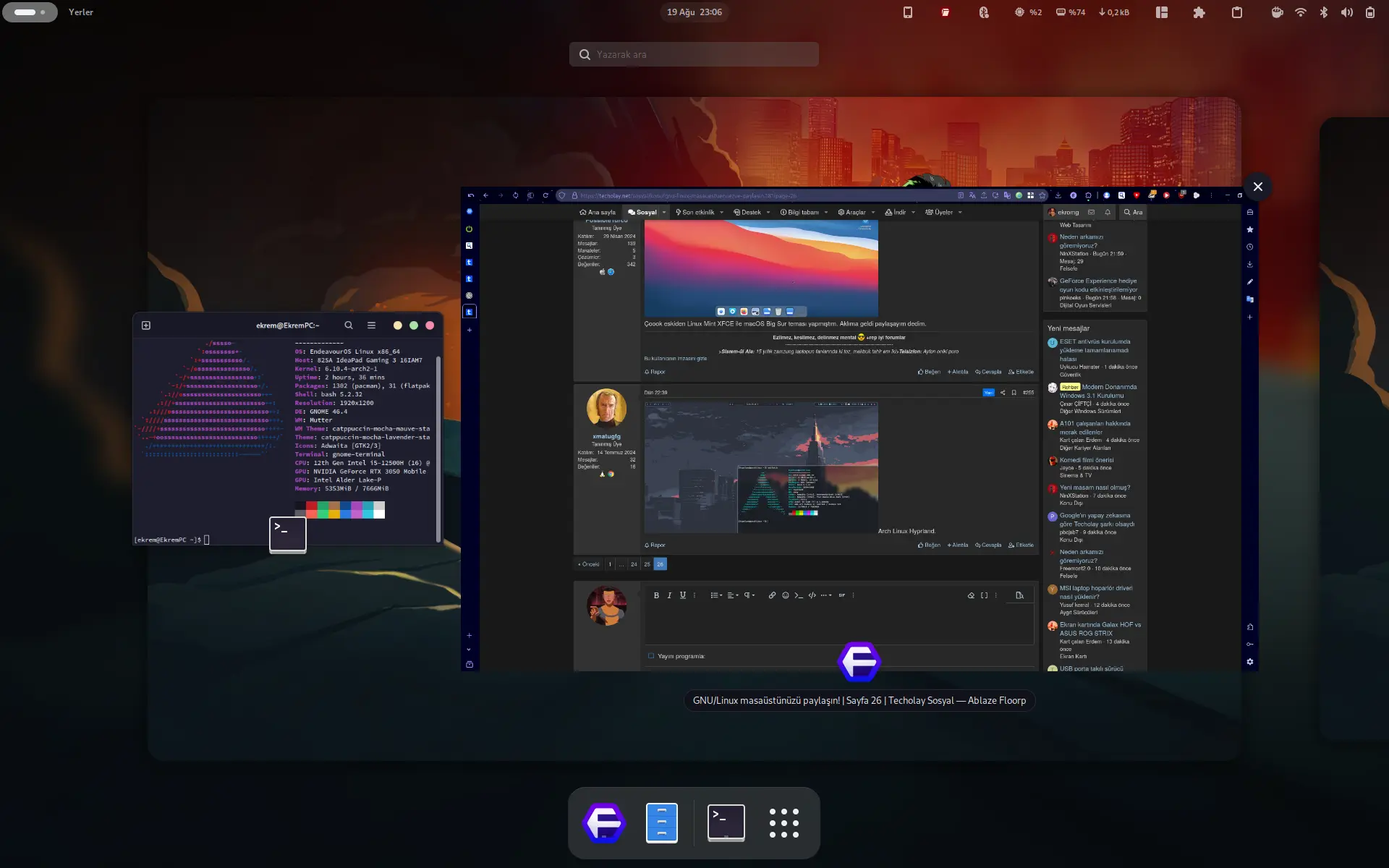1389x868 pixels.
Task: Open the history clock panel in Floorp's right sidebar
Action: pyautogui.click(x=1249, y=247)
